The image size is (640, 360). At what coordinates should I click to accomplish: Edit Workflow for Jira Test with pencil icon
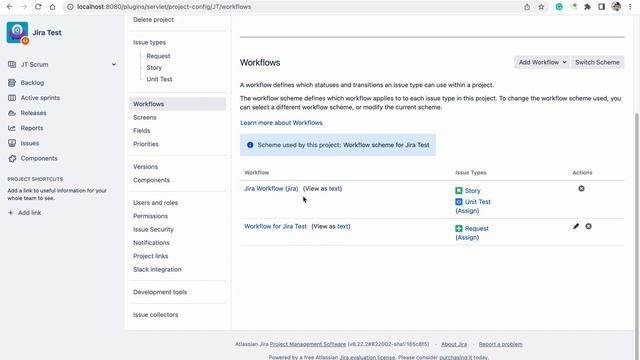coord(576,226)
